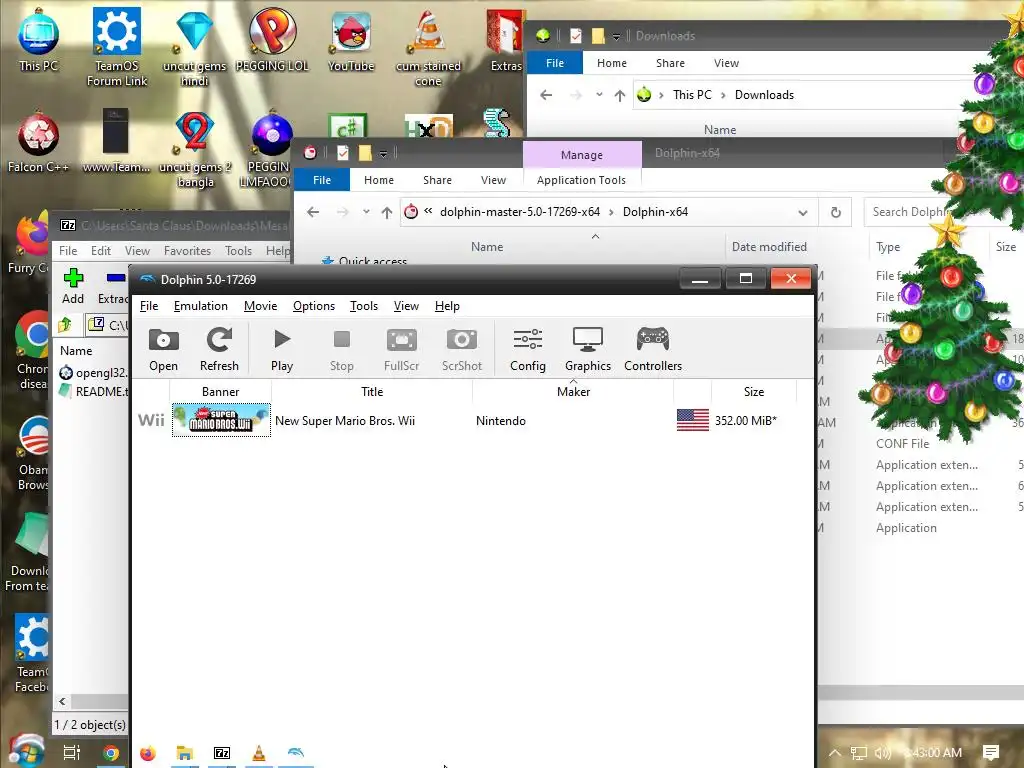Open Dolphin Controllers settings
Screen dimensions: 1024x768
[652, 350]
